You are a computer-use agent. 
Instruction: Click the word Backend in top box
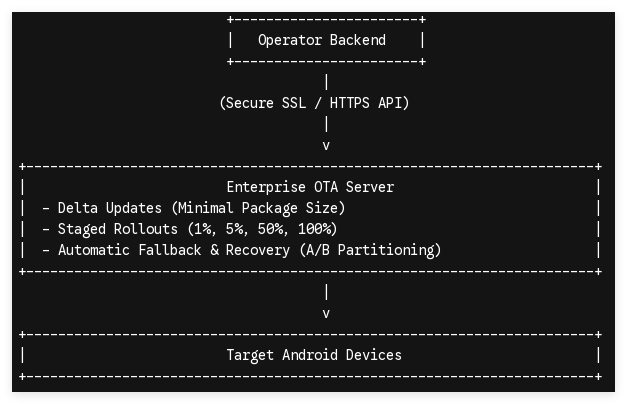click(358, 40)
